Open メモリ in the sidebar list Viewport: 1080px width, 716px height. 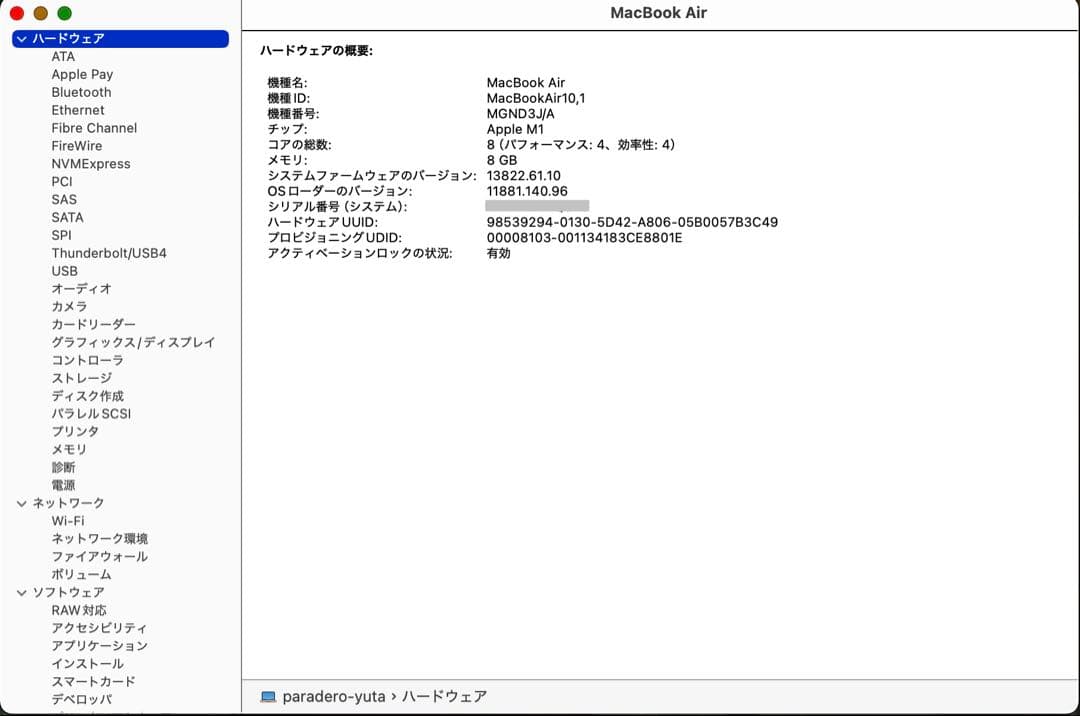69,450
